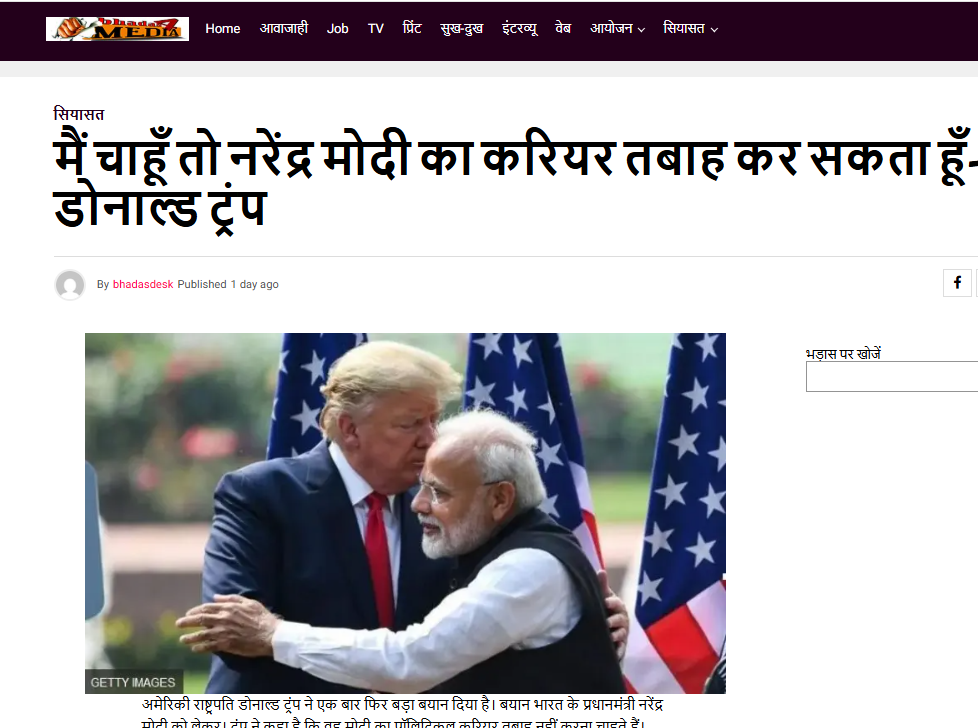Open the वेब menu item

point(563,29)
